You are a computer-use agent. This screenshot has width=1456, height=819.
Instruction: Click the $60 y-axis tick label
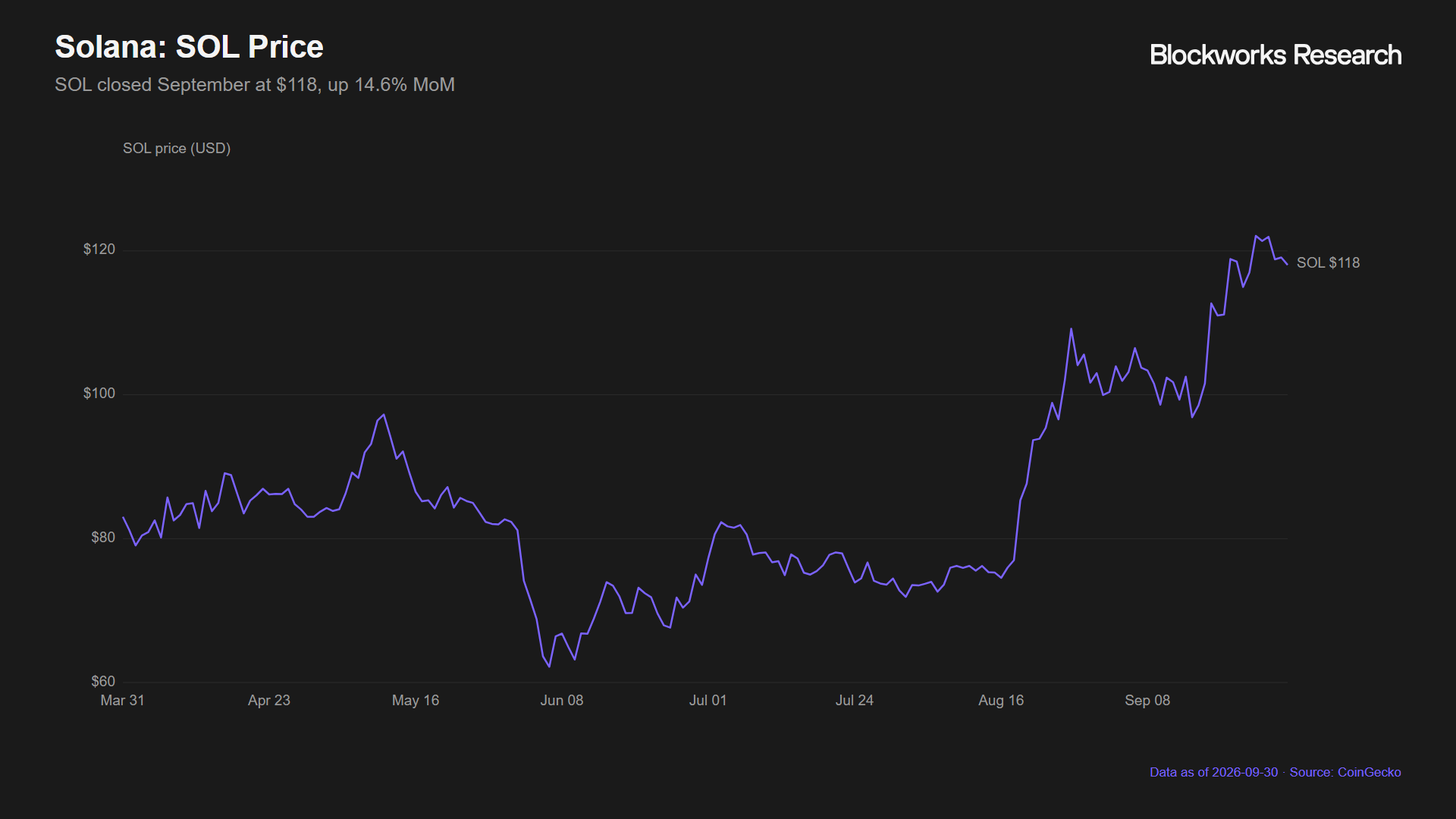tap(103, 682)
